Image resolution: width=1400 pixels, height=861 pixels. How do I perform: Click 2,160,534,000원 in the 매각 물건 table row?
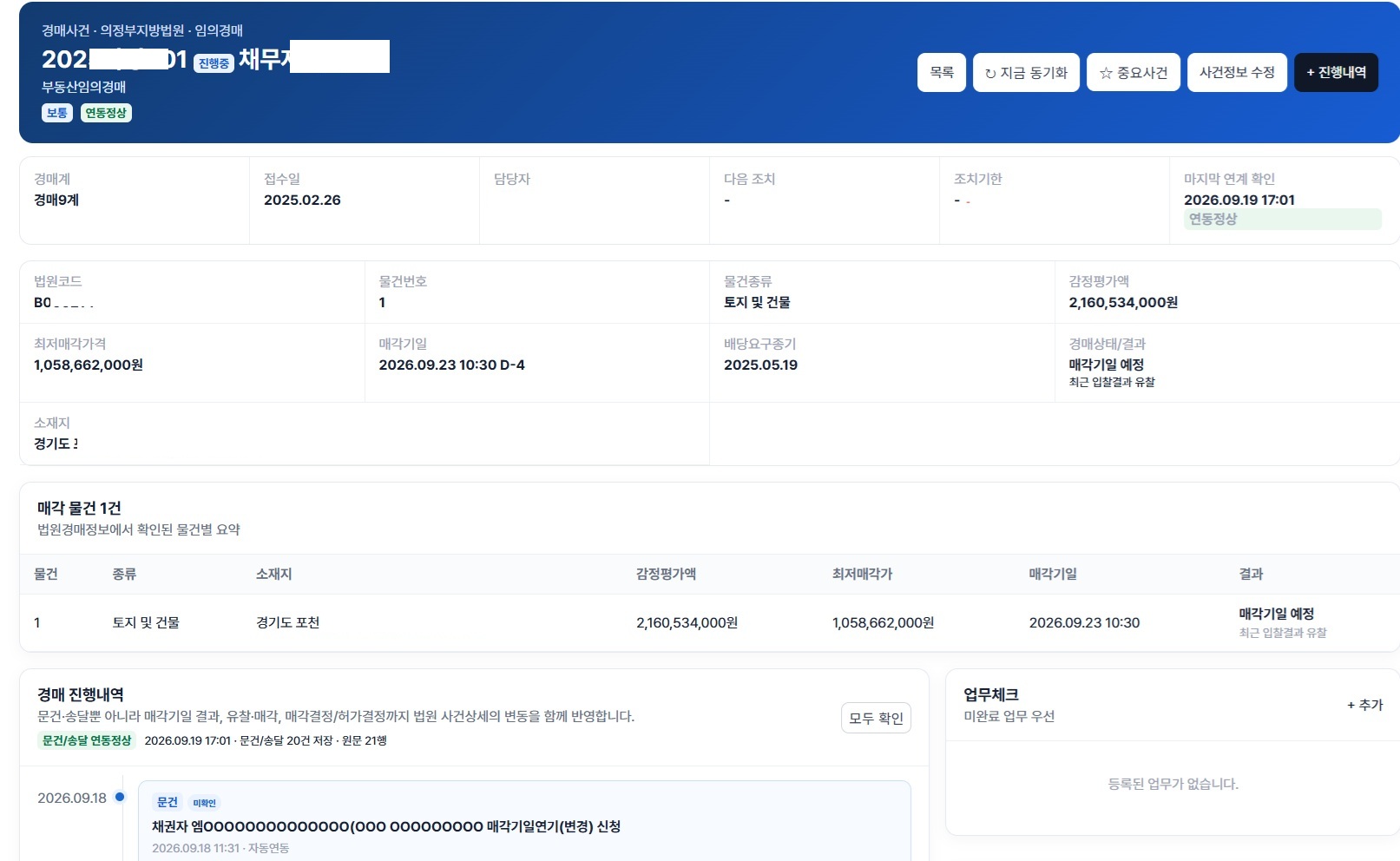point(687,622)
